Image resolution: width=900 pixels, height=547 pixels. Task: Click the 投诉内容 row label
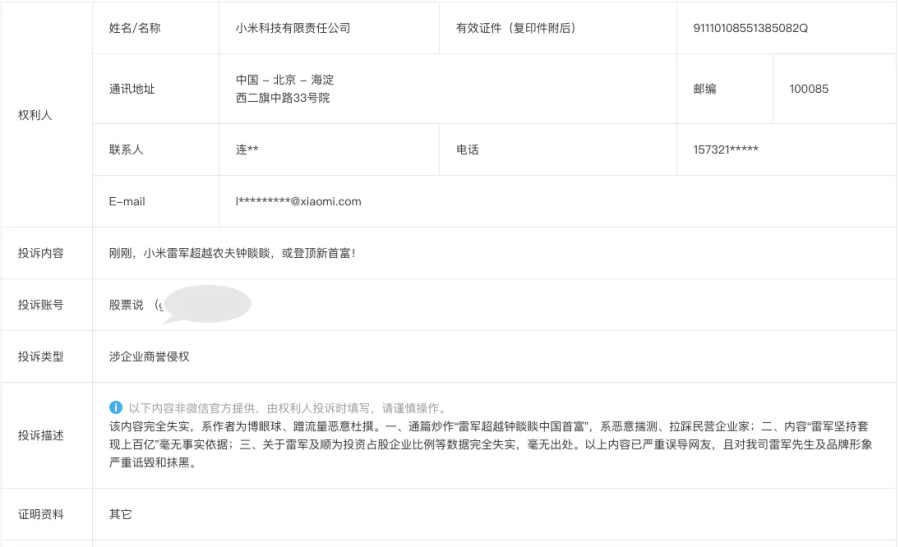41,253
